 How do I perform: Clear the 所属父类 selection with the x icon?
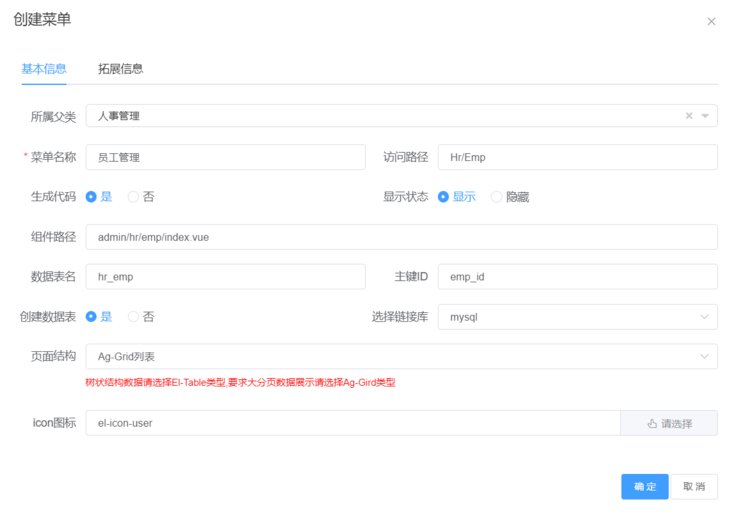tap(689, 116)
